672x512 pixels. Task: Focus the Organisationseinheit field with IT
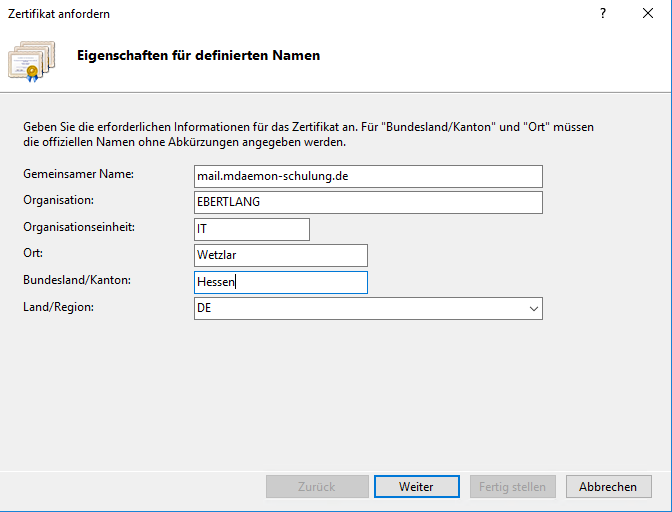[x=252, y=229]
